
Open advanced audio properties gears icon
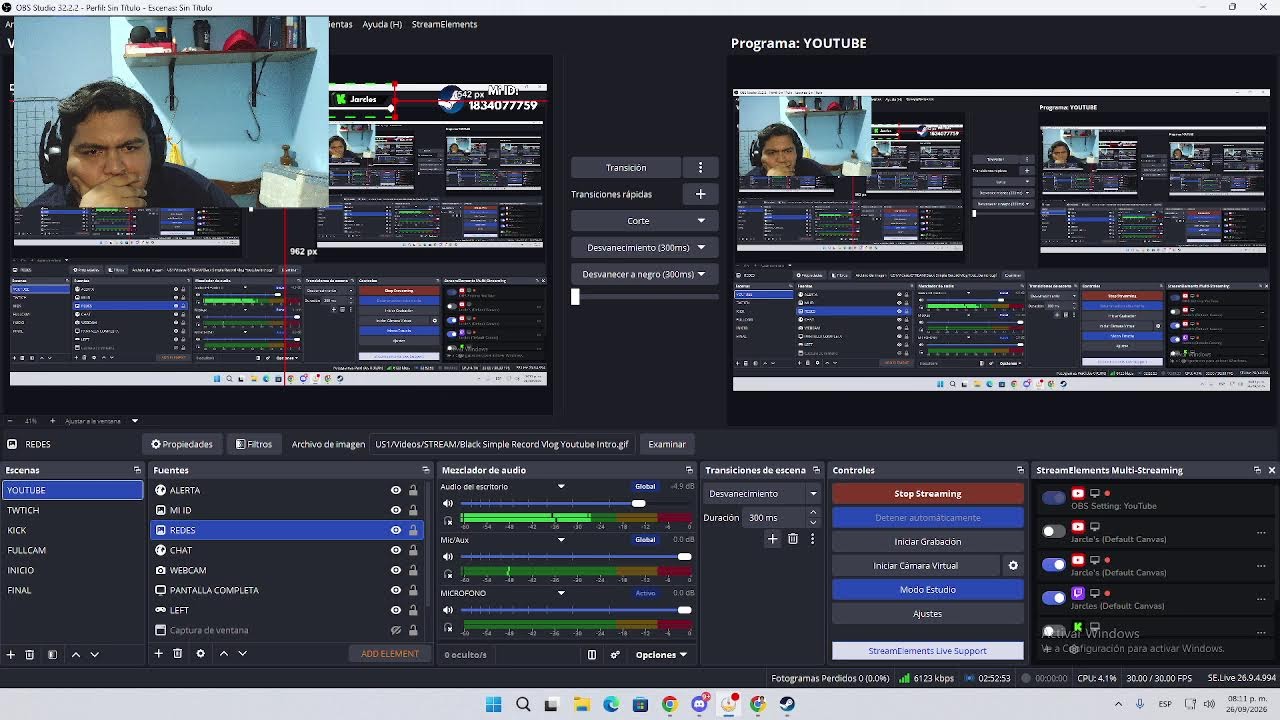click(x=615, y=655)
